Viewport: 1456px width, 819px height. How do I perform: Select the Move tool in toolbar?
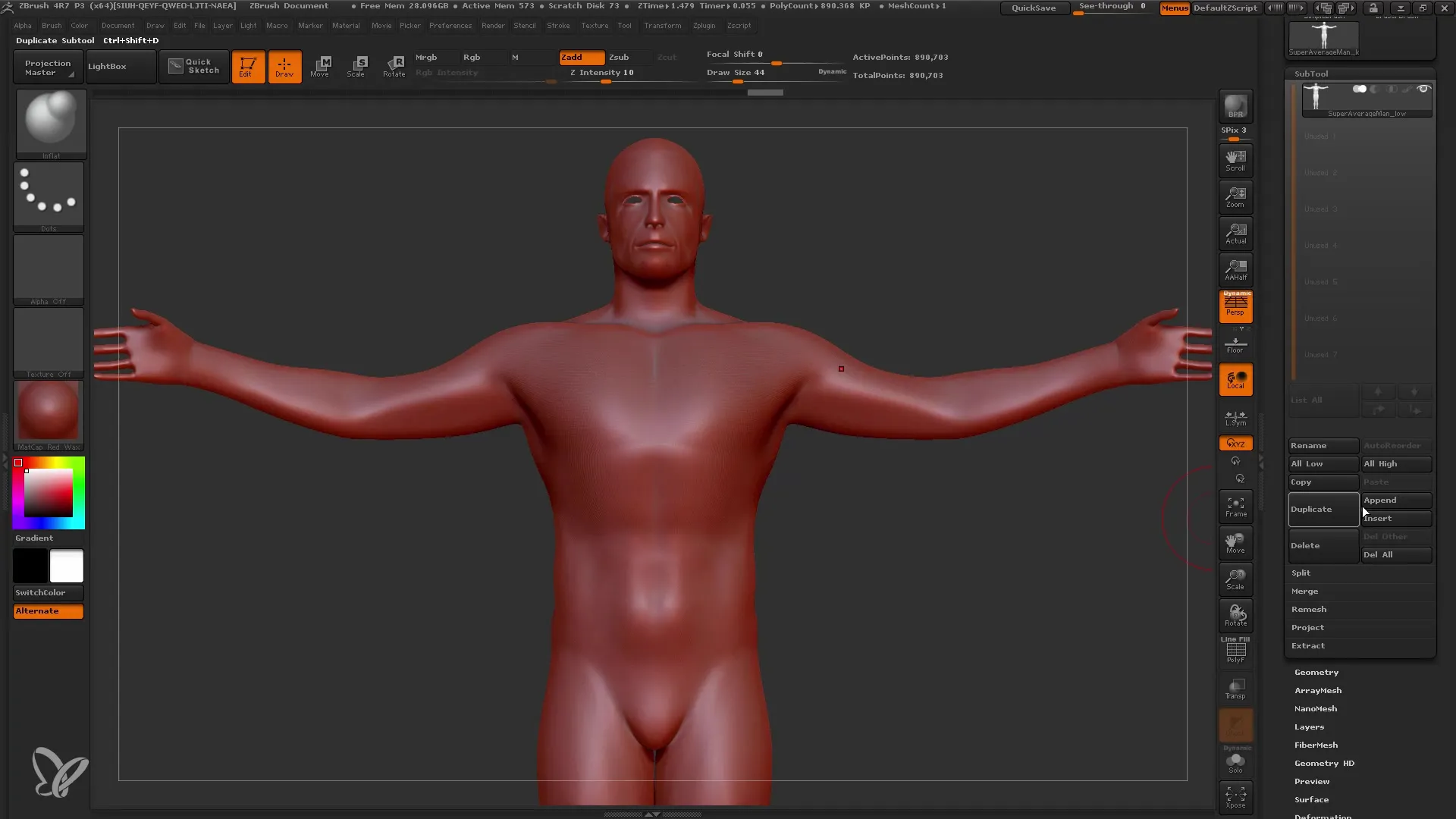320,65
